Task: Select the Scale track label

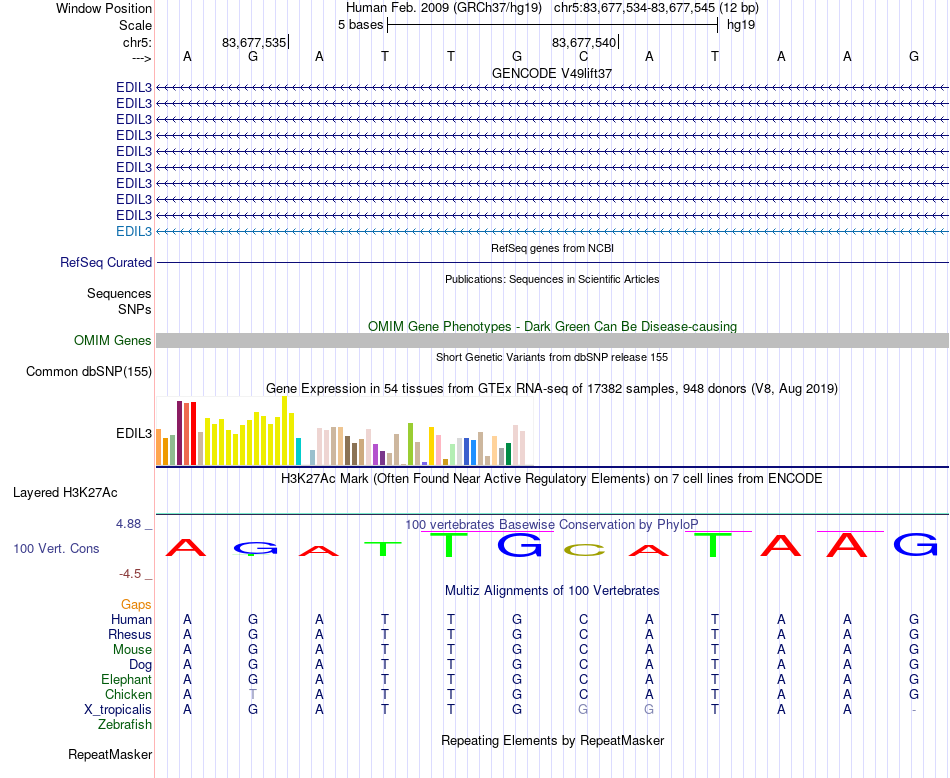Action: (x=135, y=25)
